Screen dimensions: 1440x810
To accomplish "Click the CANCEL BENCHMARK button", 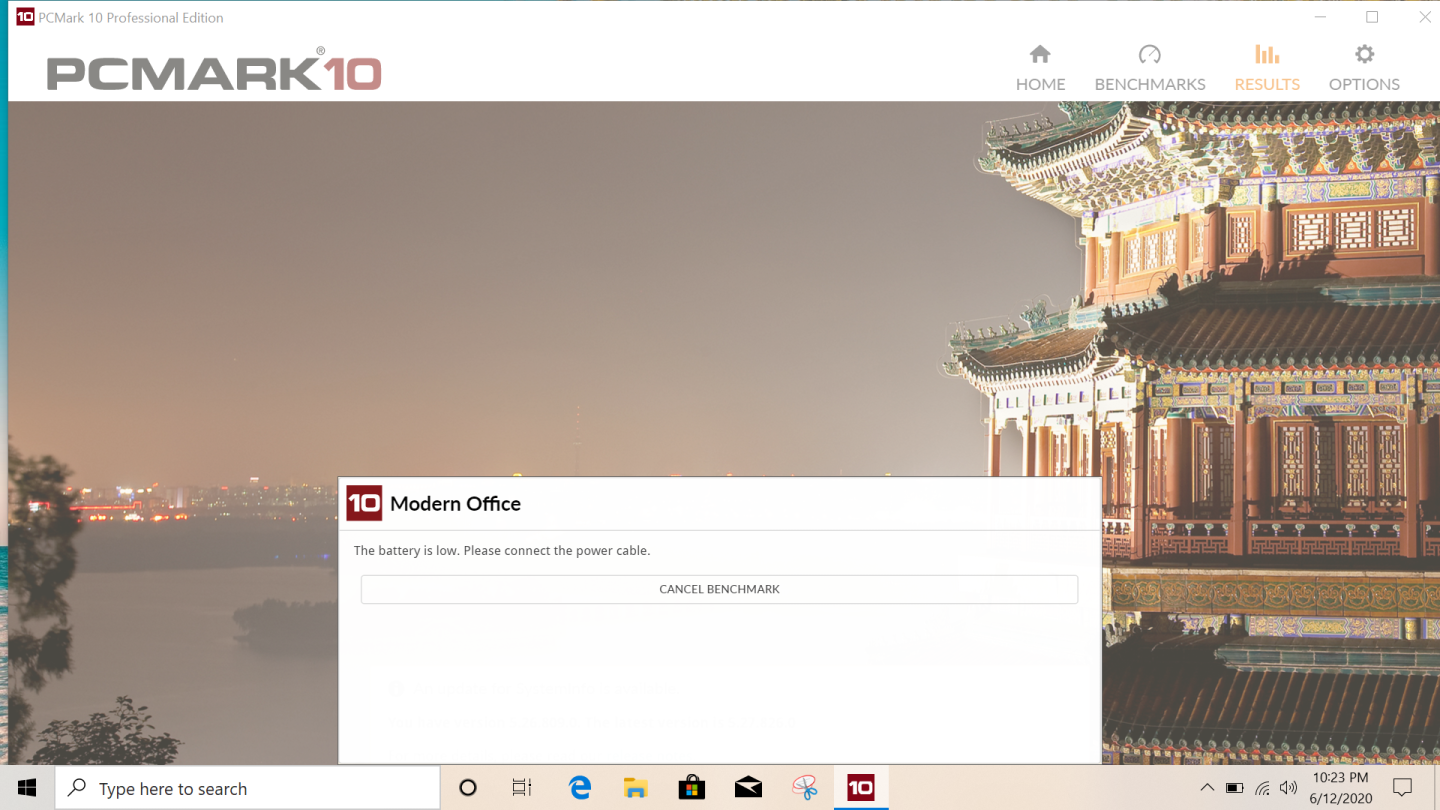I will point(719,589).
